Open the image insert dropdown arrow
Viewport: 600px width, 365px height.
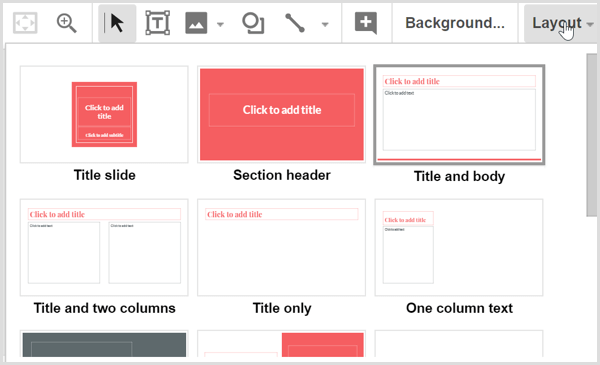coord(220,24)
